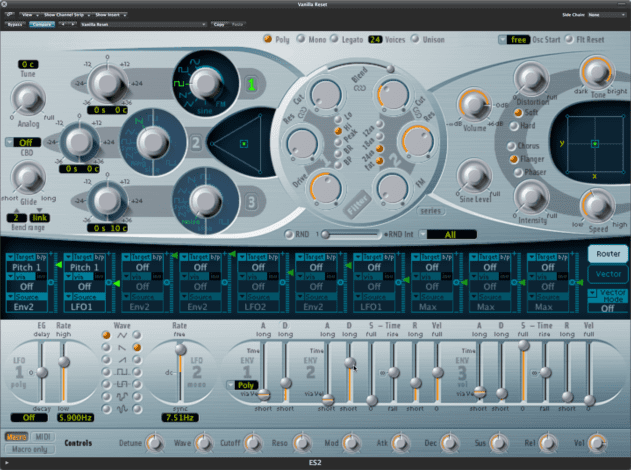The height and width of the screenshot is (470, 631).
Task: Click the oscillator 2 wave selector knob
Action: pyautogui.click(x=153, y=142)
